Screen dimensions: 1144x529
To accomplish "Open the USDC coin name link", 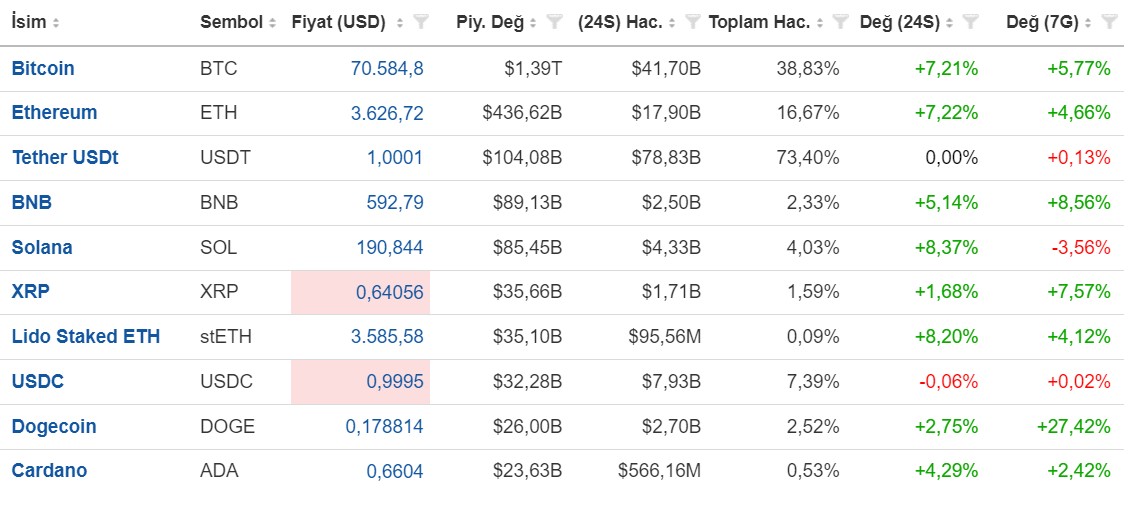I will click(x=38, y=382).
